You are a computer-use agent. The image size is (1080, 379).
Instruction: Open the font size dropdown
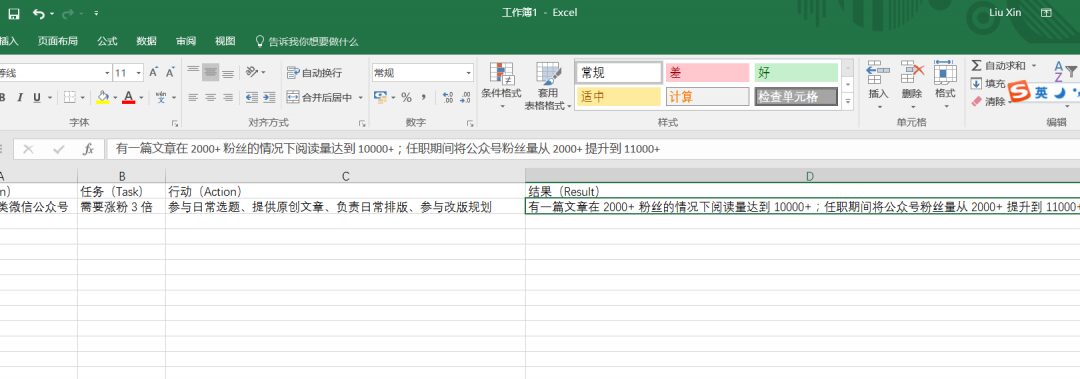pyautogui.click(x=139, y=72)
